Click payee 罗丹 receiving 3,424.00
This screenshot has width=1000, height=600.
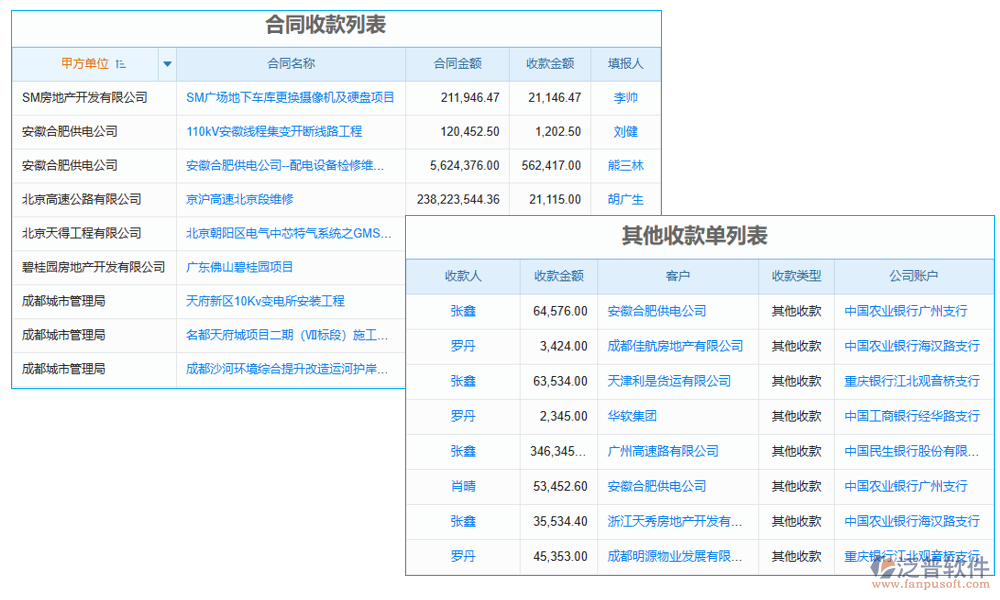[461, 346]
